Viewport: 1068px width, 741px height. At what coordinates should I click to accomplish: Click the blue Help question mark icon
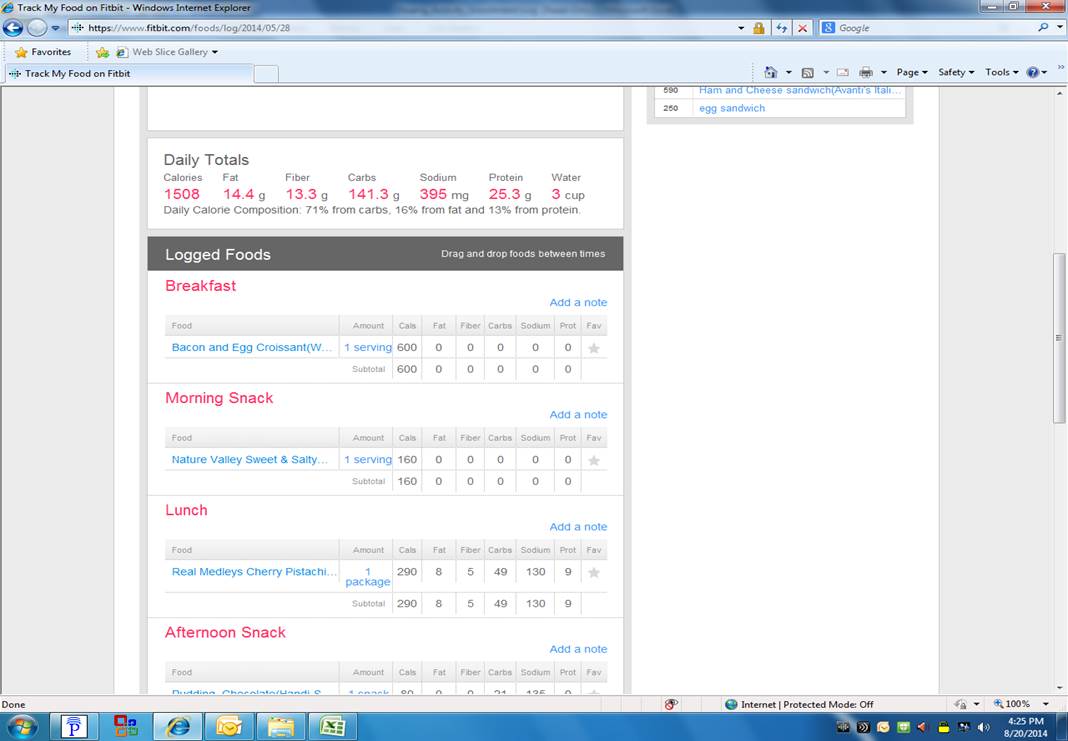point(1033,72)
